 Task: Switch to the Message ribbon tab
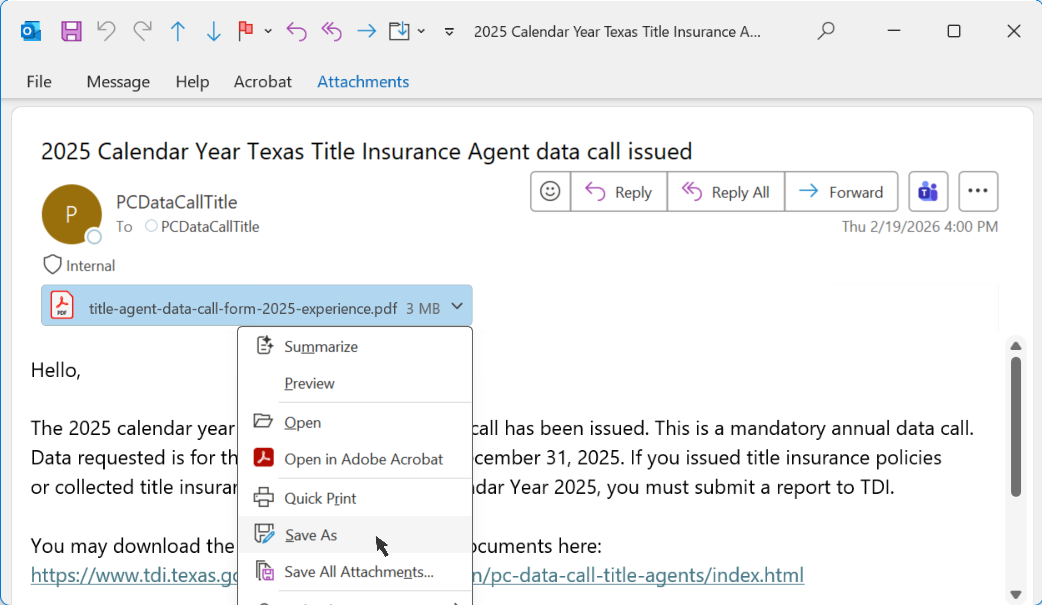(x=118, y=82)
